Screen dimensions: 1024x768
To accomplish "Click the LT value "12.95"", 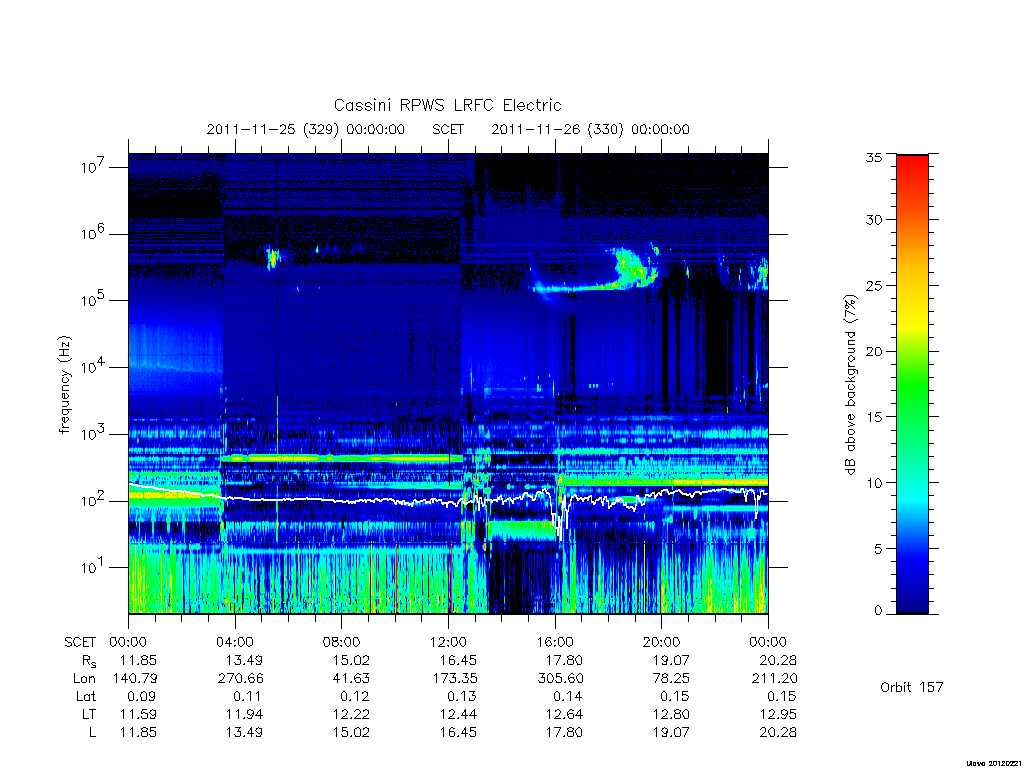I will coord(778,714).
